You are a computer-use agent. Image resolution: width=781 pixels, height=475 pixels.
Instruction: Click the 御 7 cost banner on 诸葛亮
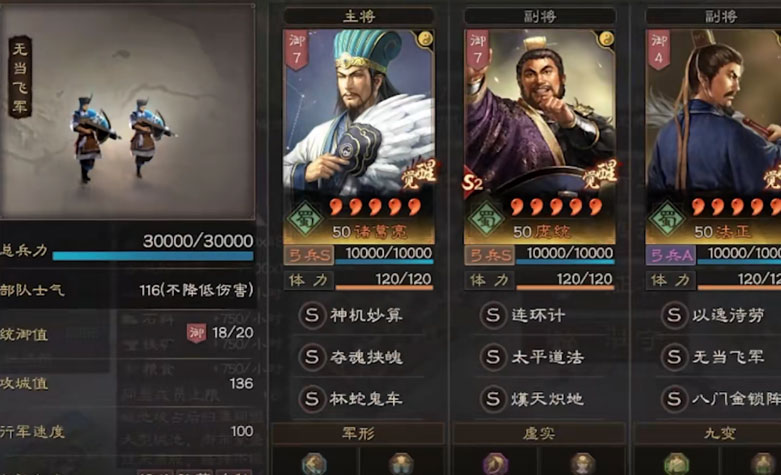tap(296, 50)
